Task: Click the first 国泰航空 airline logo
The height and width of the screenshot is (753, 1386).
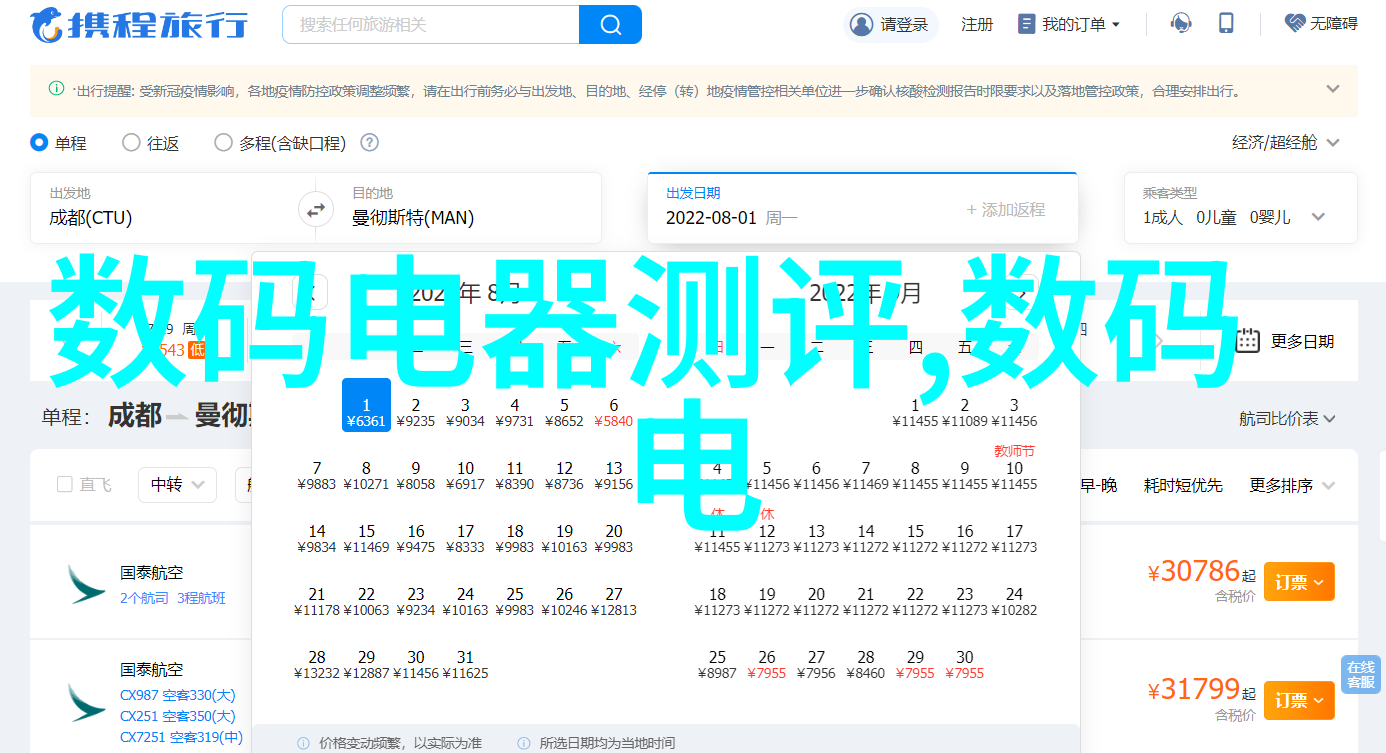Action: coord(86,584)
